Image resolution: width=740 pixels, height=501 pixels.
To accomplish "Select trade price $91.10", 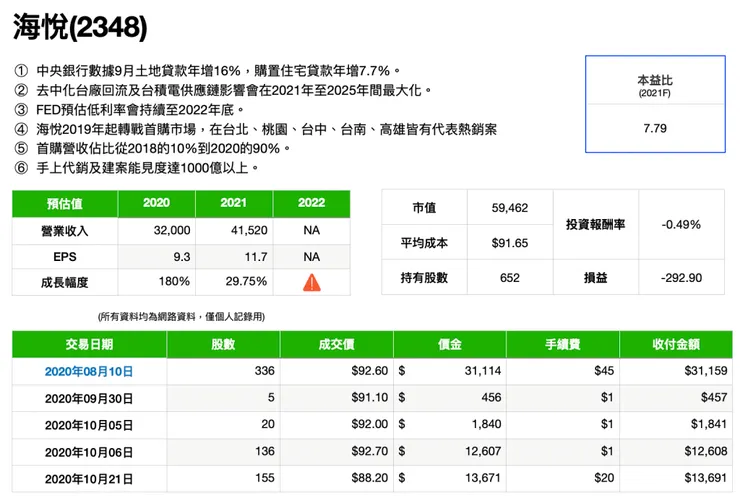I will [x=370, y=397].
